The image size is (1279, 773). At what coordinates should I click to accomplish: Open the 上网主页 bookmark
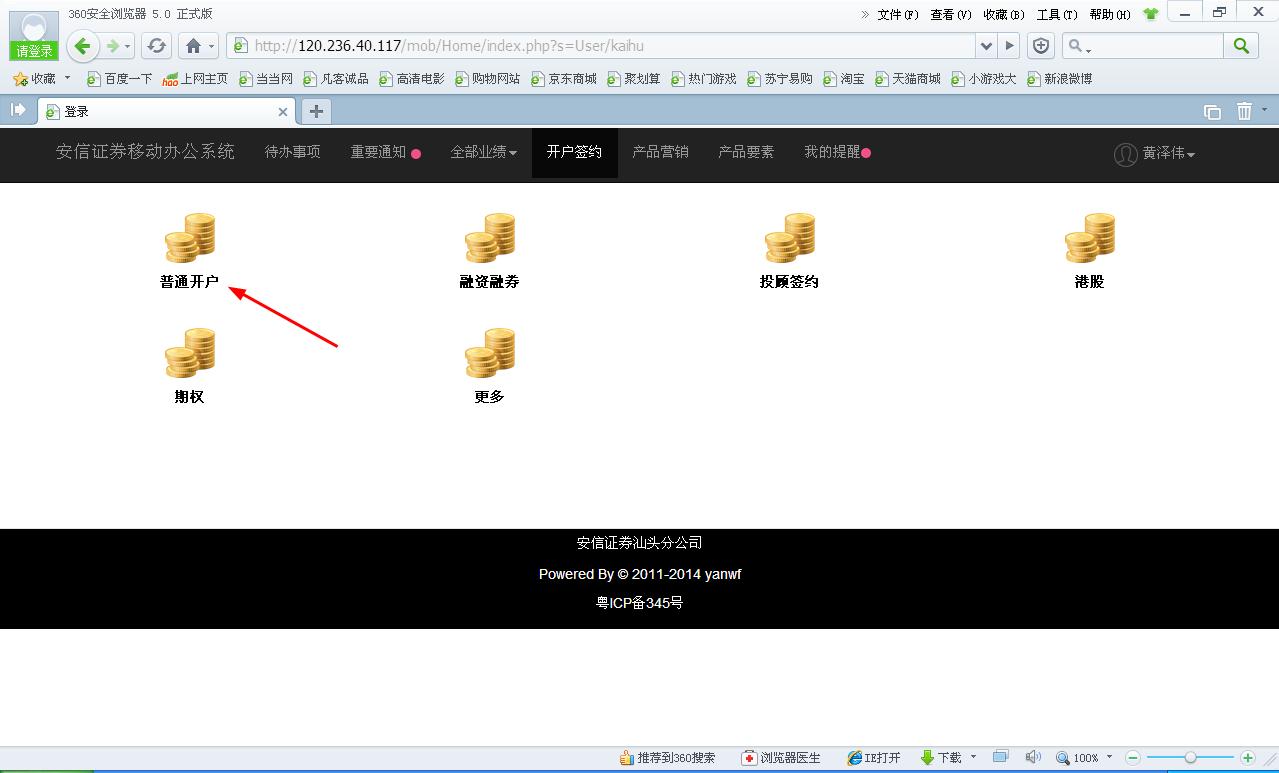(195, 78)
